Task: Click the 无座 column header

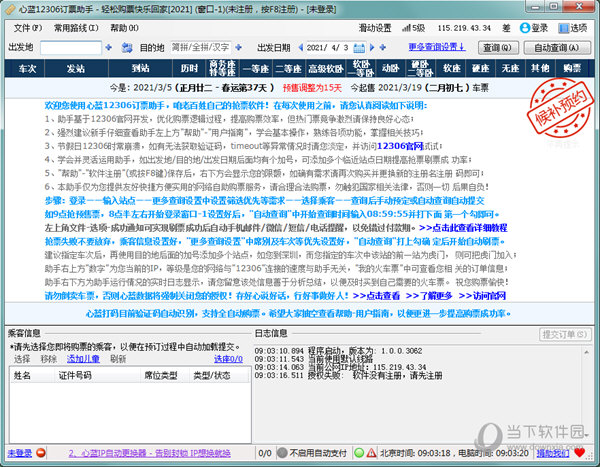Action: [x=510, y=69]
